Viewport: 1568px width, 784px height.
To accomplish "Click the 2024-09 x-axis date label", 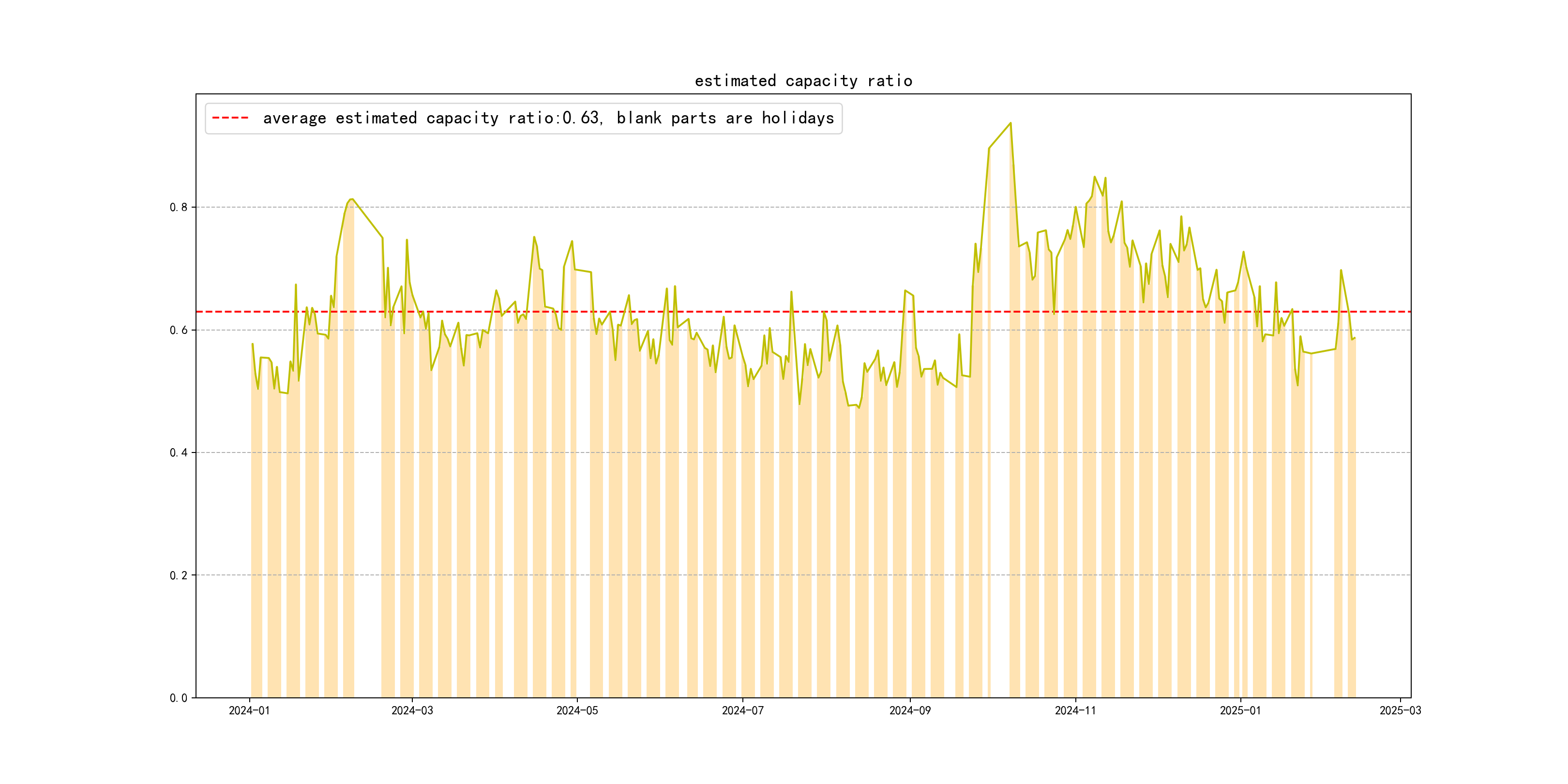I will 910,711.
